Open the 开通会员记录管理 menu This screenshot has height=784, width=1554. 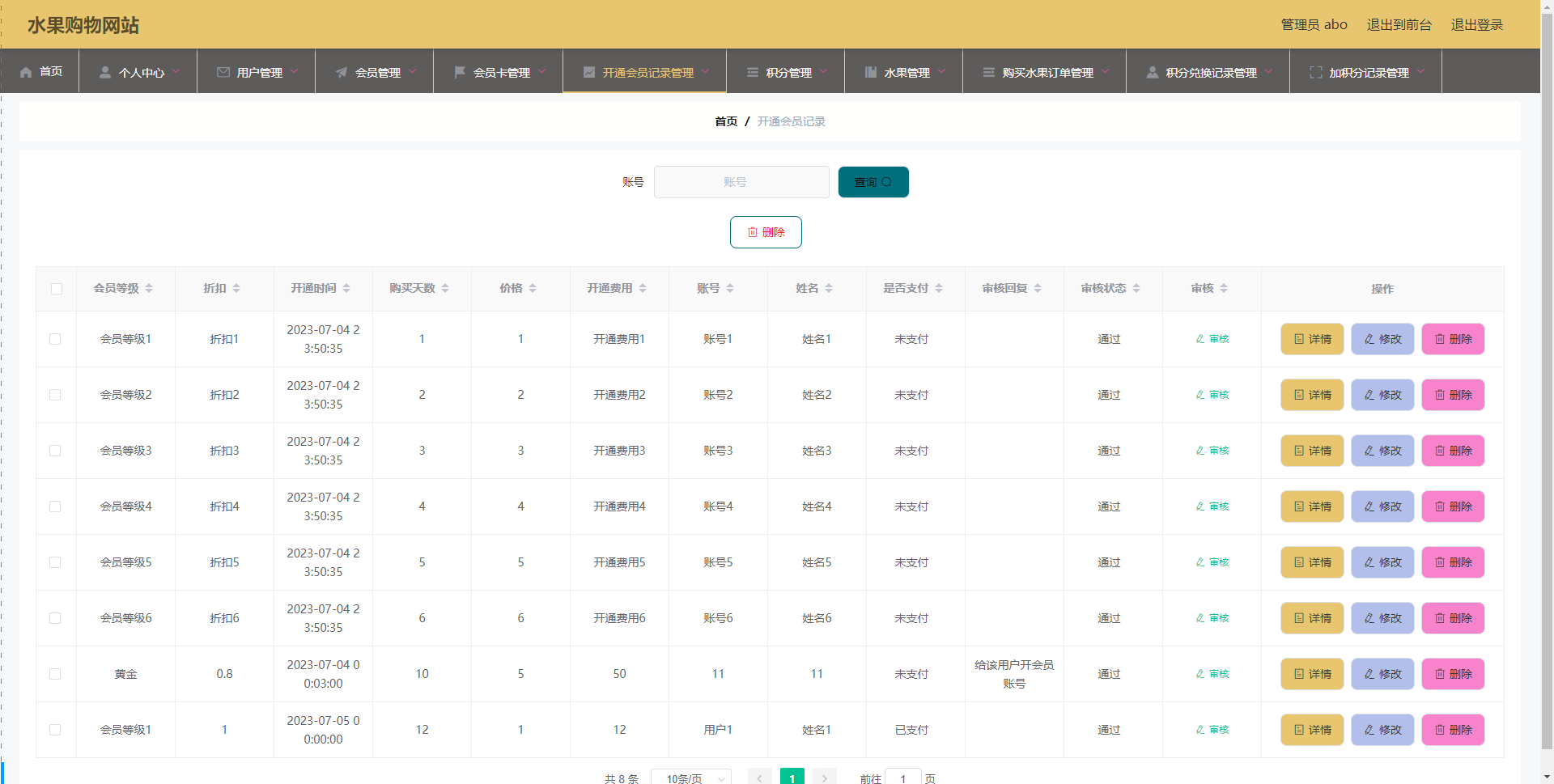pyautogui.click(x=644, y=71)
